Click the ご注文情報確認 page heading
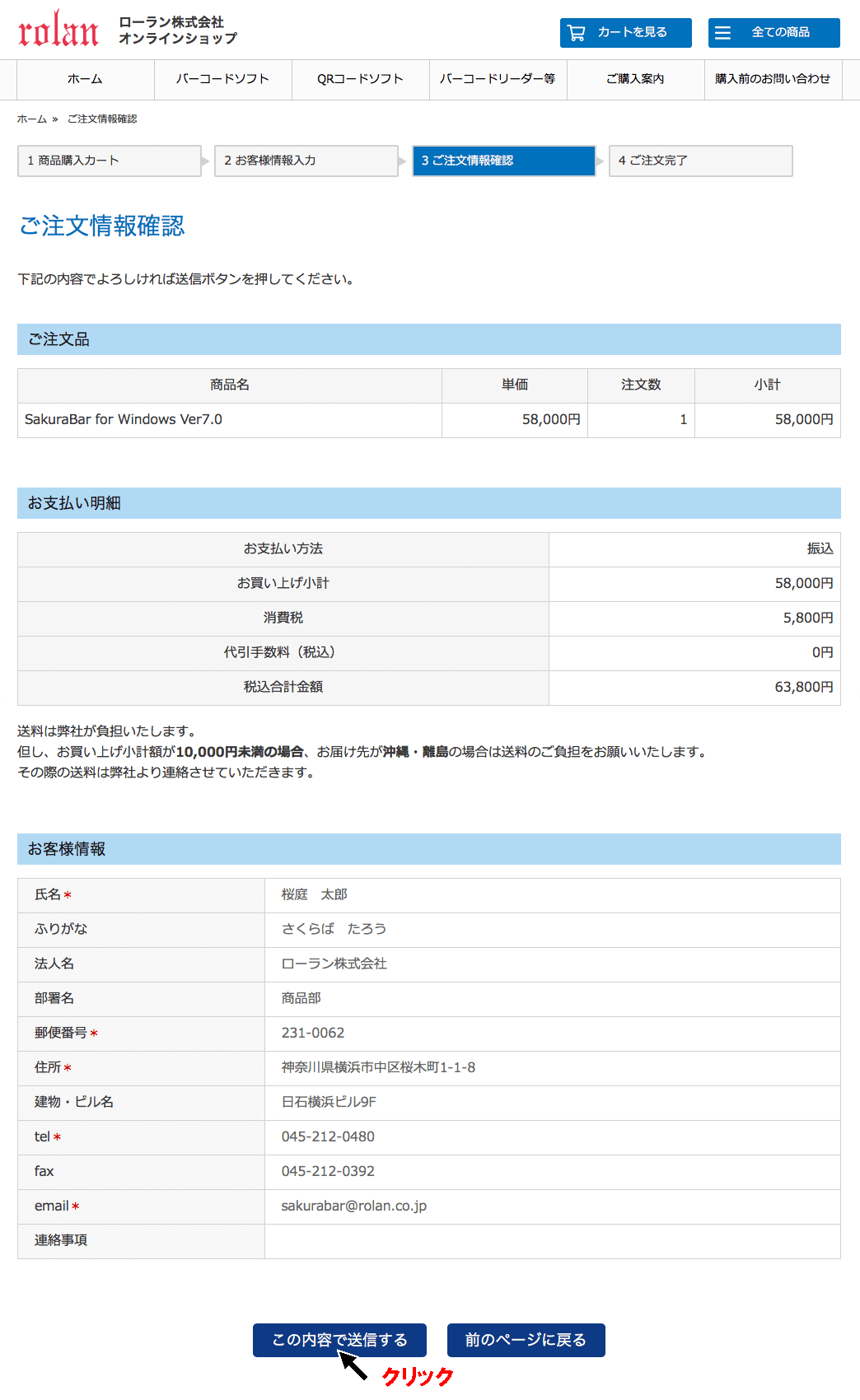860x1400 pixels. [x=102, y=226]
